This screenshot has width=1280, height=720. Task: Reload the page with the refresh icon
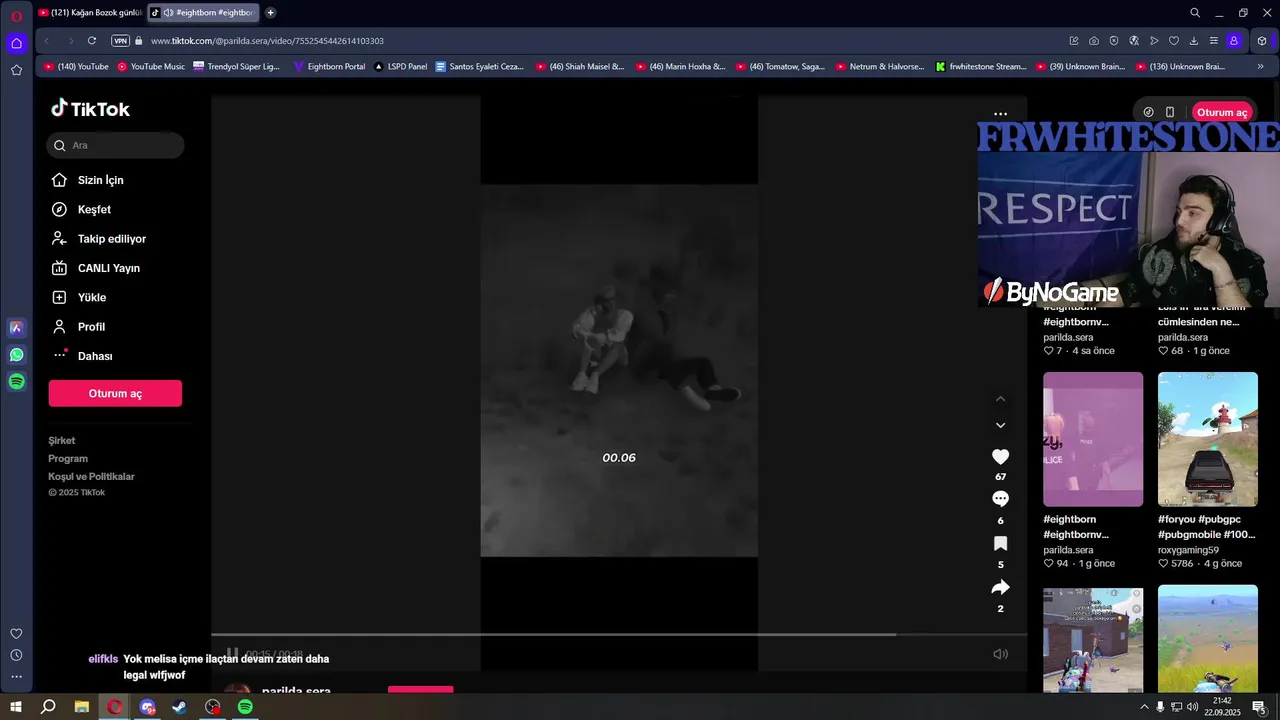tap(92, 41)
